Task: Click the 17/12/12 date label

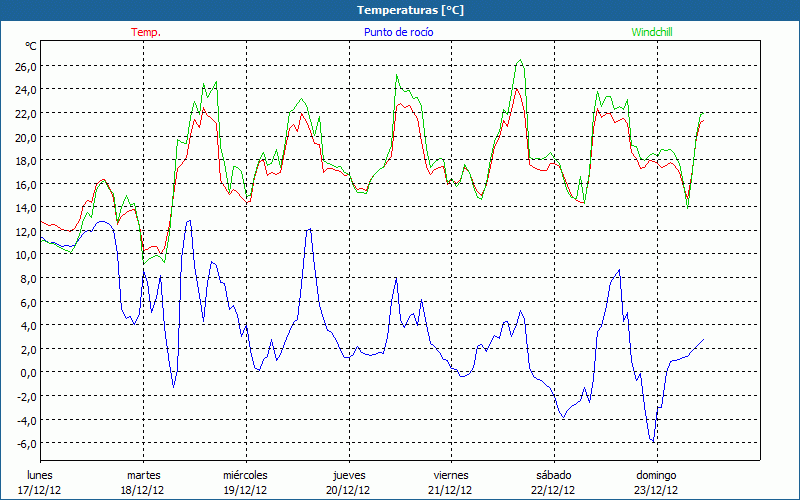Action: pos(39,490)
